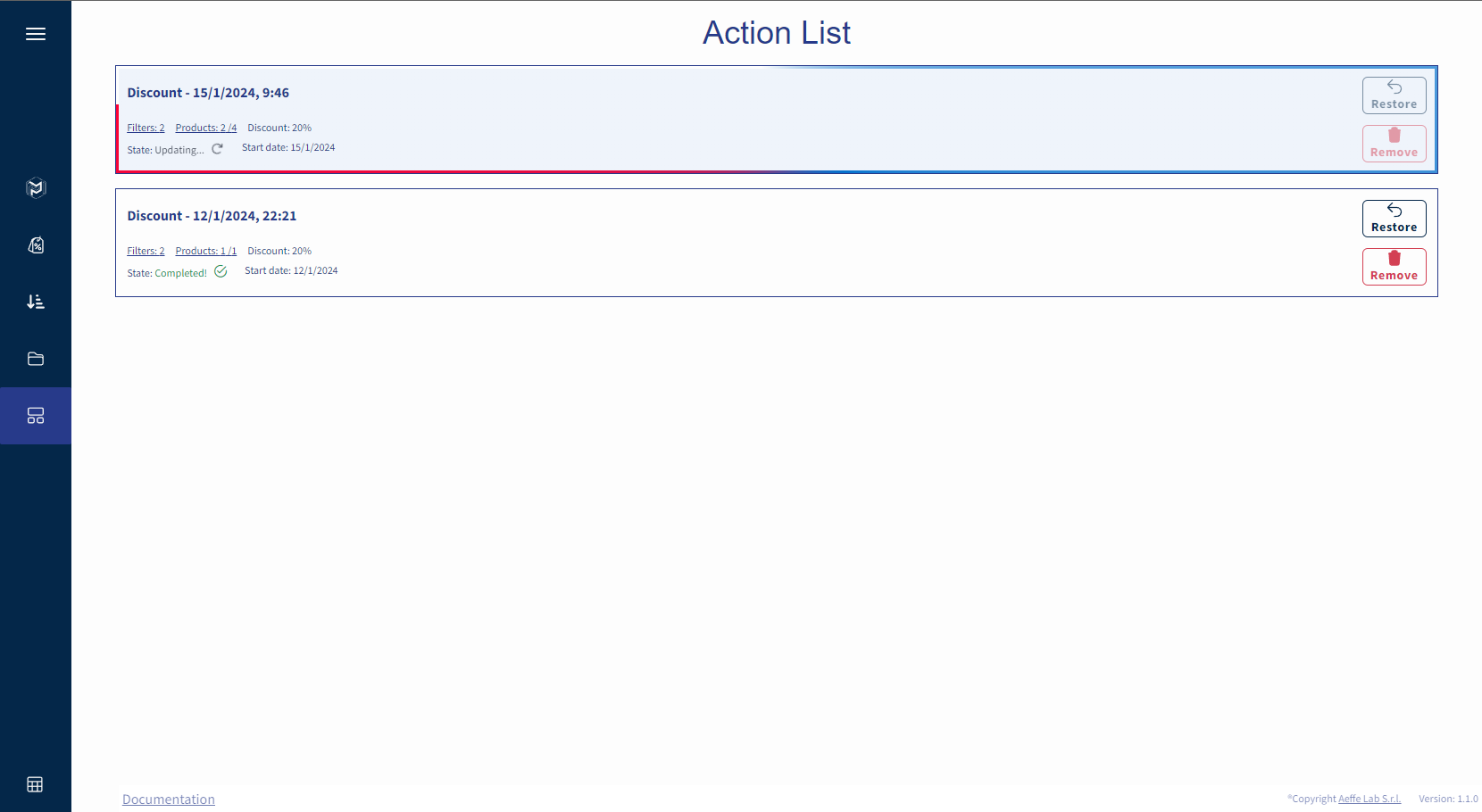The image size is (1482, 812).
Task: Click the refresh icon beside Updating state
Action: [x=217, y=149]
